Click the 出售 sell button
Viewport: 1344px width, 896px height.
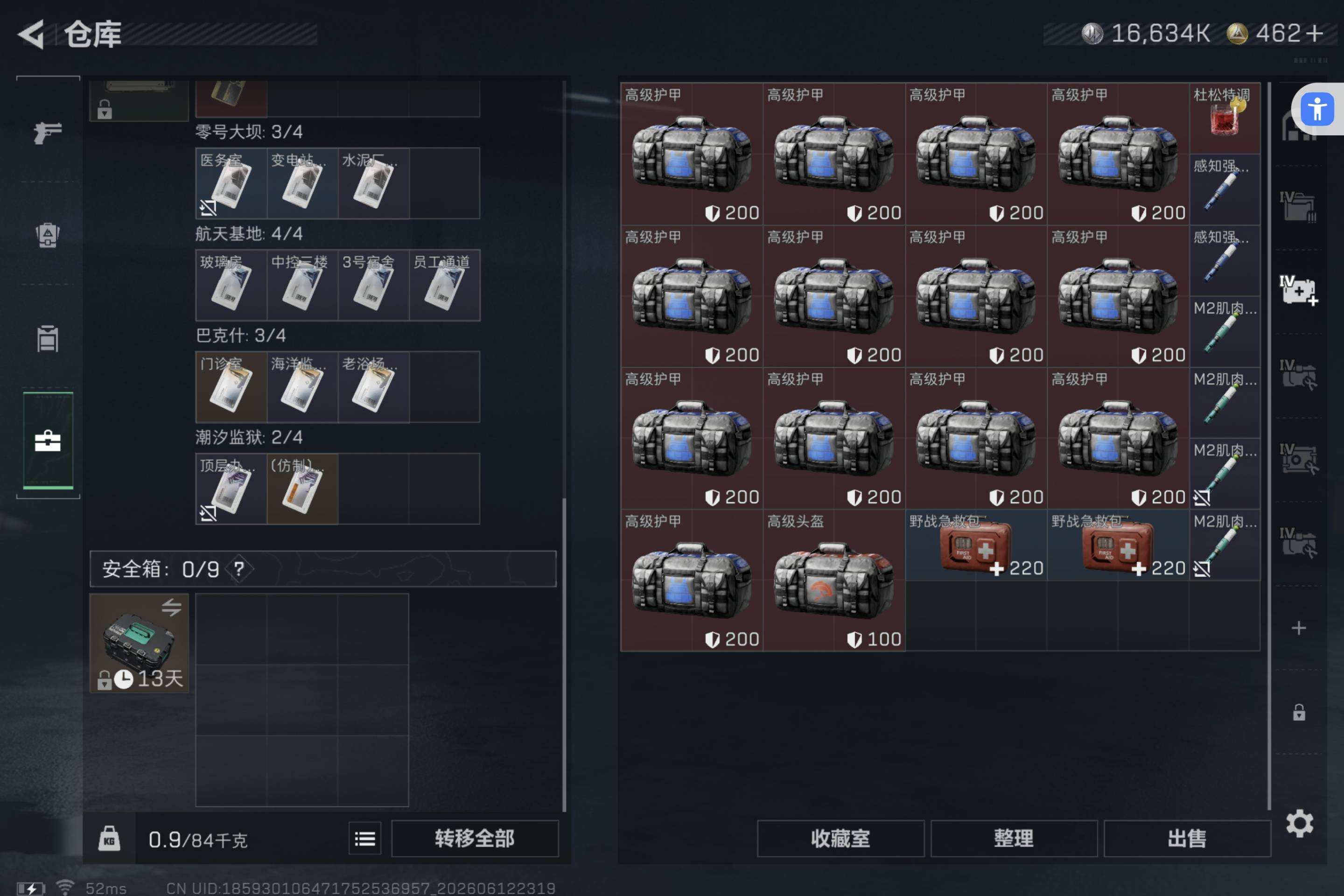[x=1187, y=838]
